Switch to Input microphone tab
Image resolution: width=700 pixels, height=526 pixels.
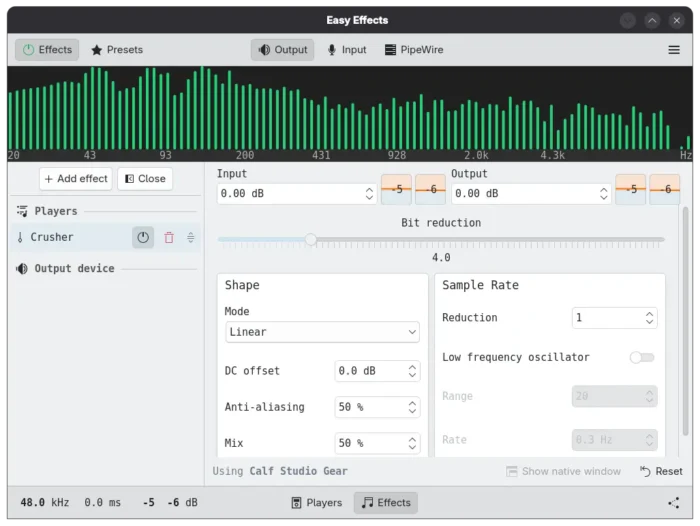[x=346, y=50]
